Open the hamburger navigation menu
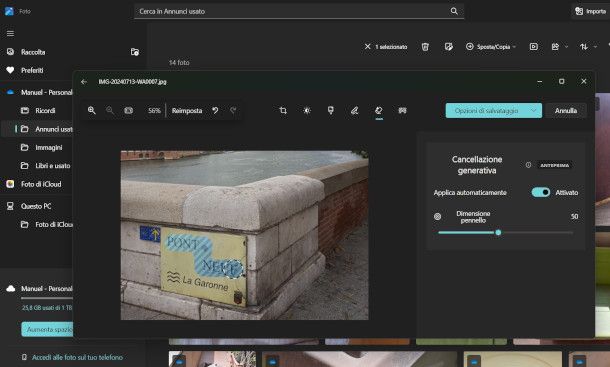610x367 pixels. click(x=11, y=33)
